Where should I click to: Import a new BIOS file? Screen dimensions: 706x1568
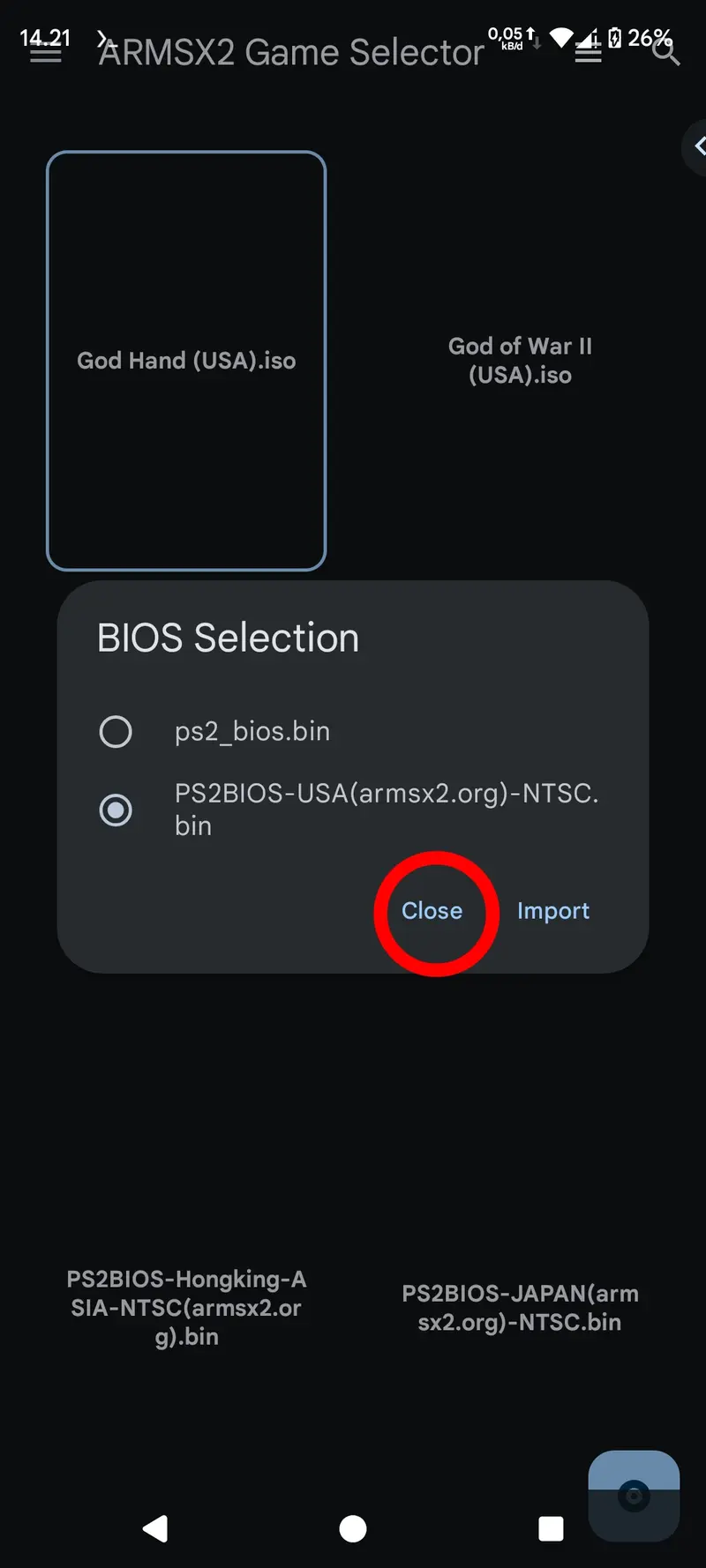click(x=553, y=911)
